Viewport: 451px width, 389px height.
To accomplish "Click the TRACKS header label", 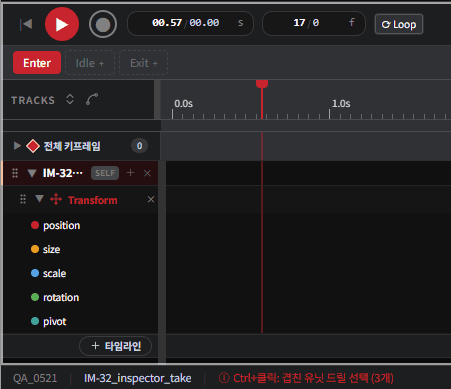I will pos(33,100).
